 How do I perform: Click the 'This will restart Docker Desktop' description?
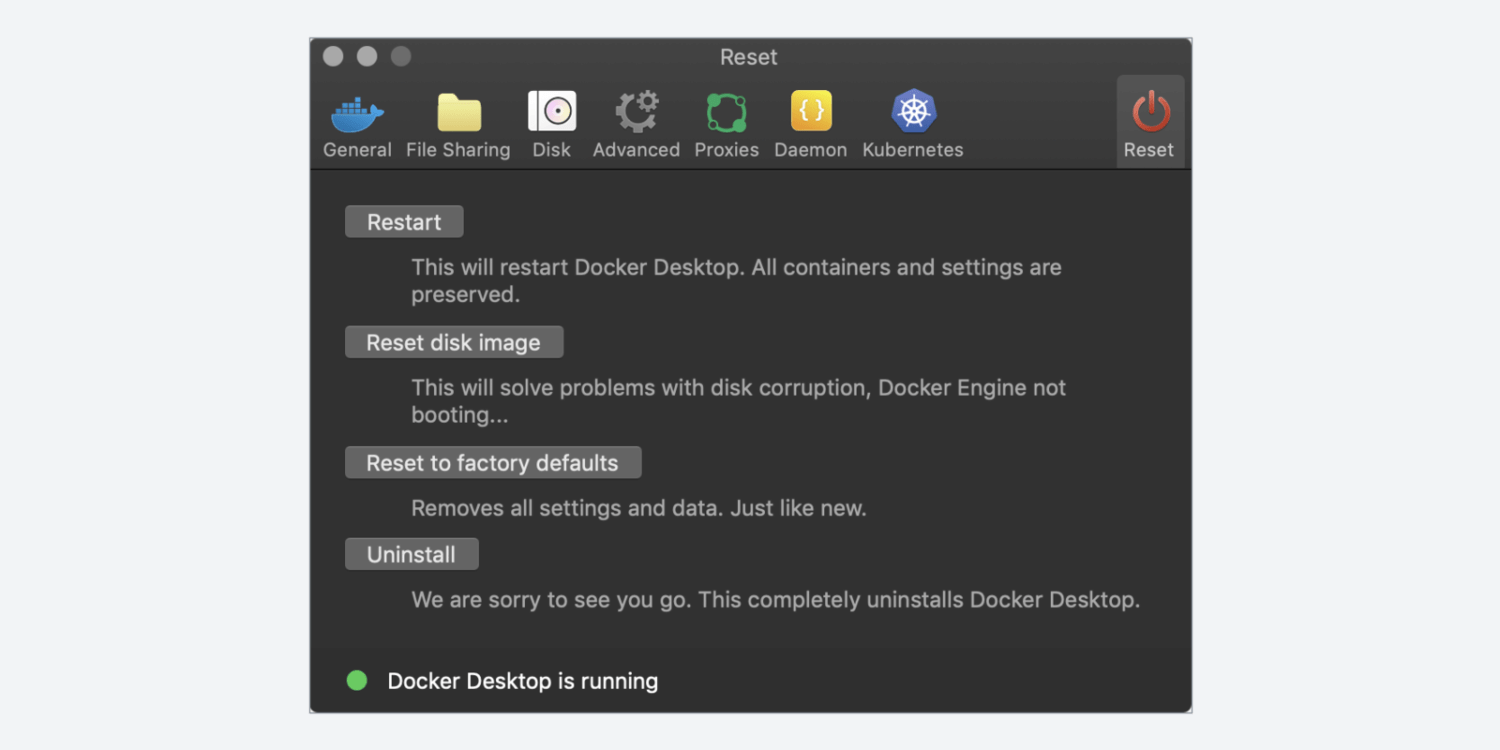pos(736,281)
